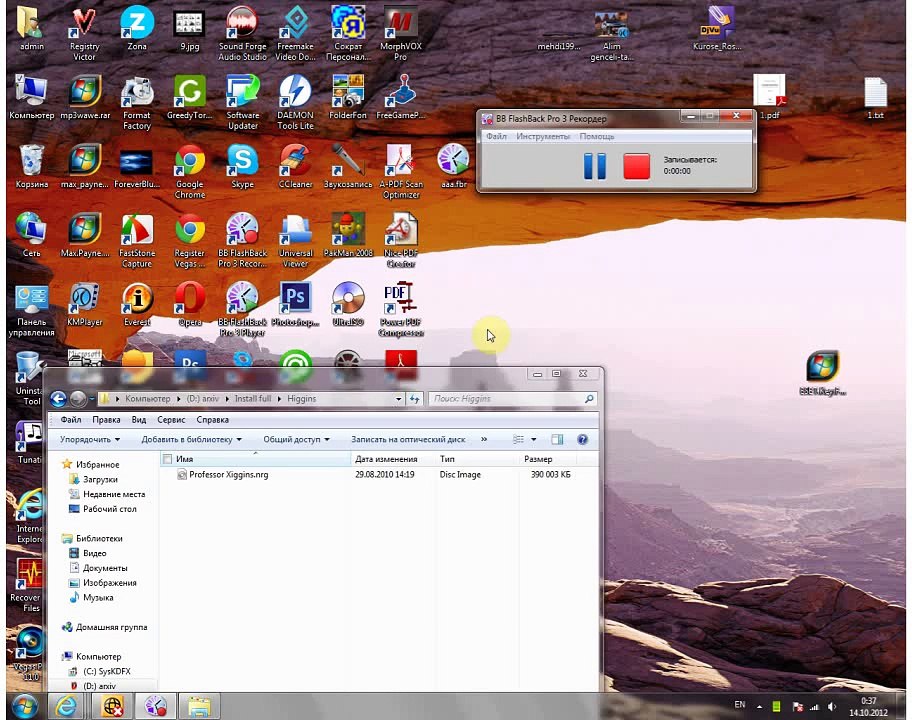Open Explorer help icon

tap(582, 439)
